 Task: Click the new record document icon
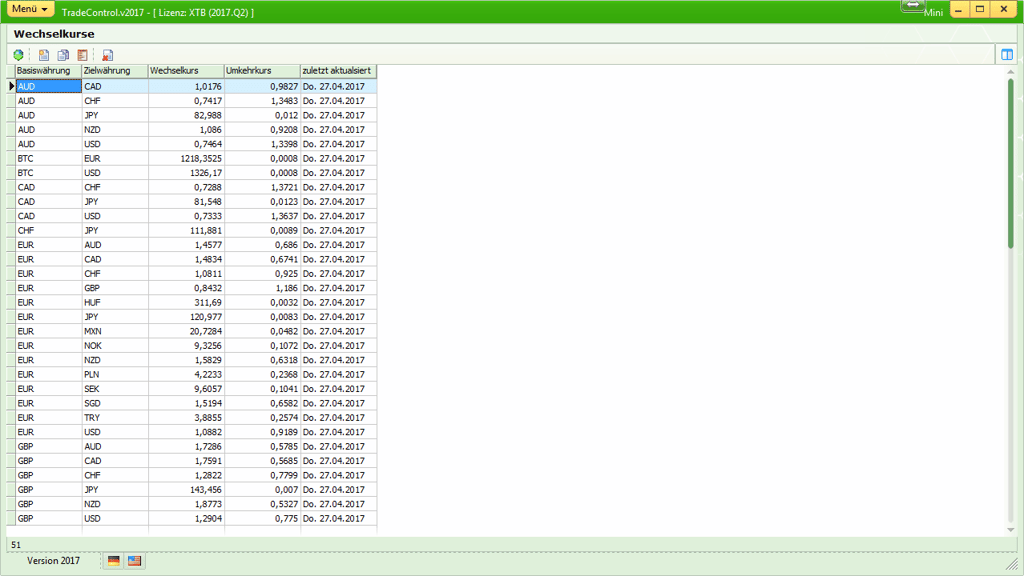pyautogui.click(x=44, y=55)
